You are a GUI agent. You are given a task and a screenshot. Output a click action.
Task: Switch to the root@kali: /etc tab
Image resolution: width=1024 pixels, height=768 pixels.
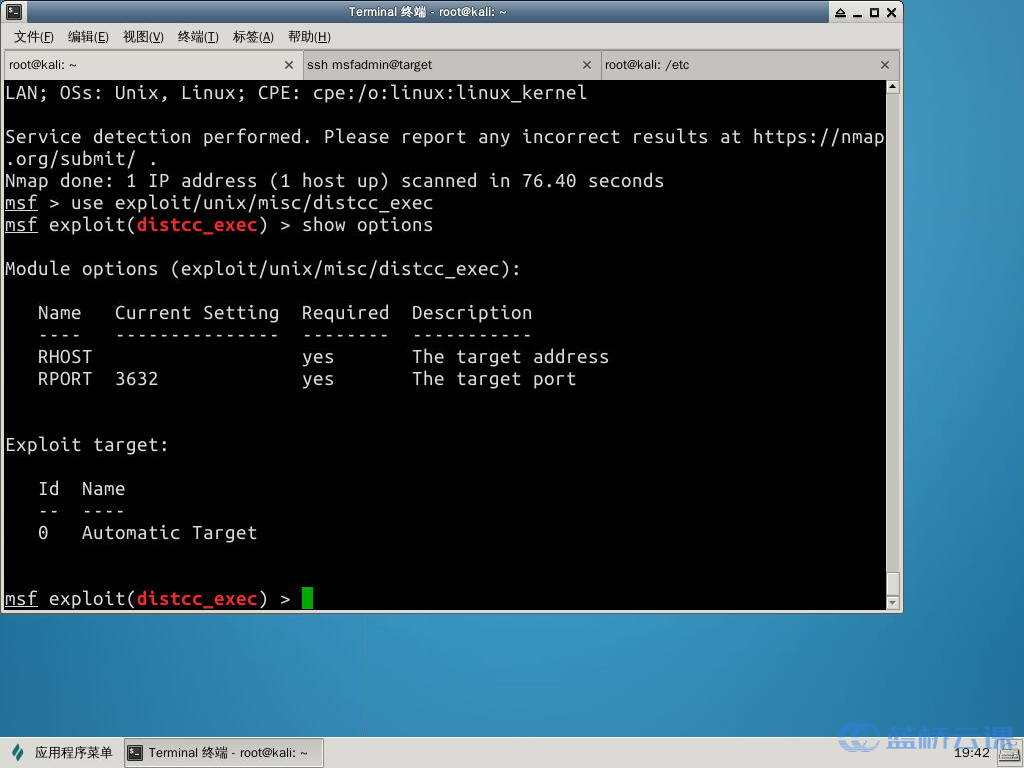[x=740, y=65]
